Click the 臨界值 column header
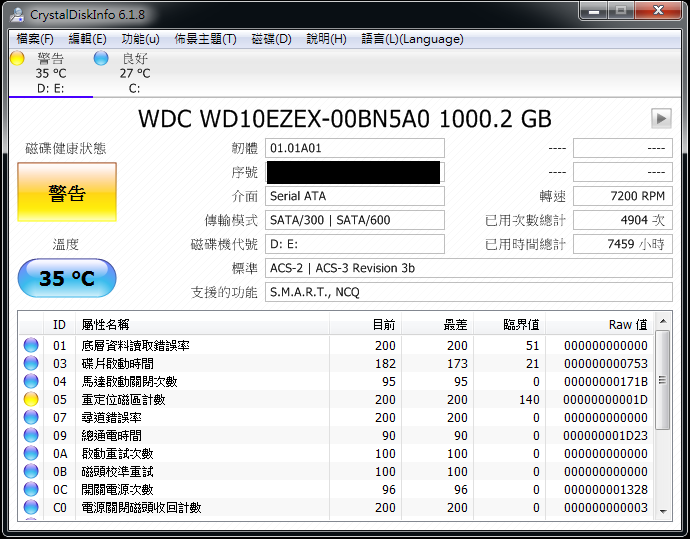 coord(510,325)
